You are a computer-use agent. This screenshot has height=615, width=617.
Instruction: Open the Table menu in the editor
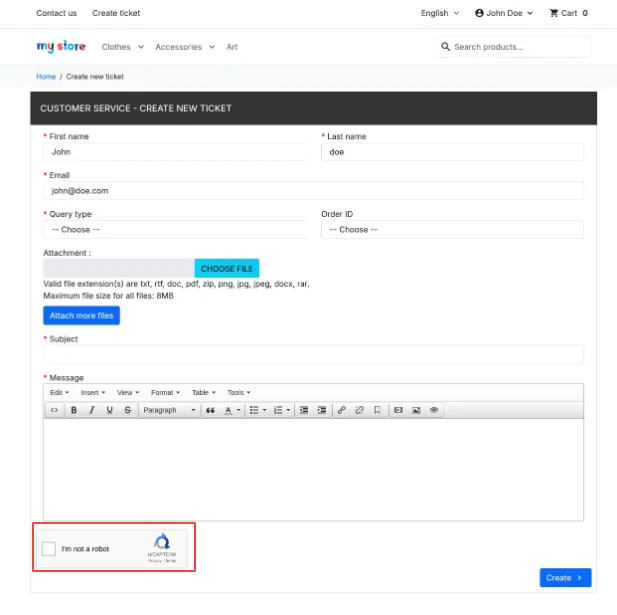tap(203, 392)
